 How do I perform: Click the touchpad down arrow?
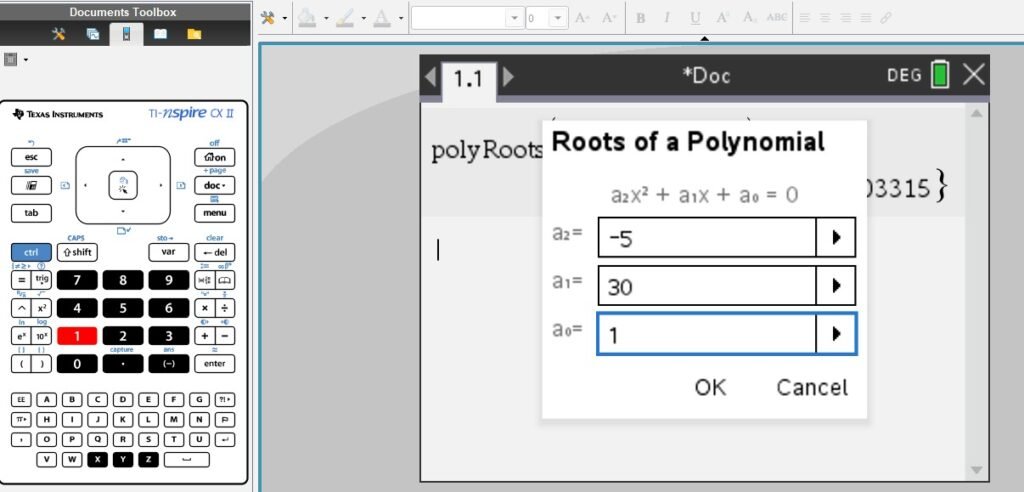123,212
